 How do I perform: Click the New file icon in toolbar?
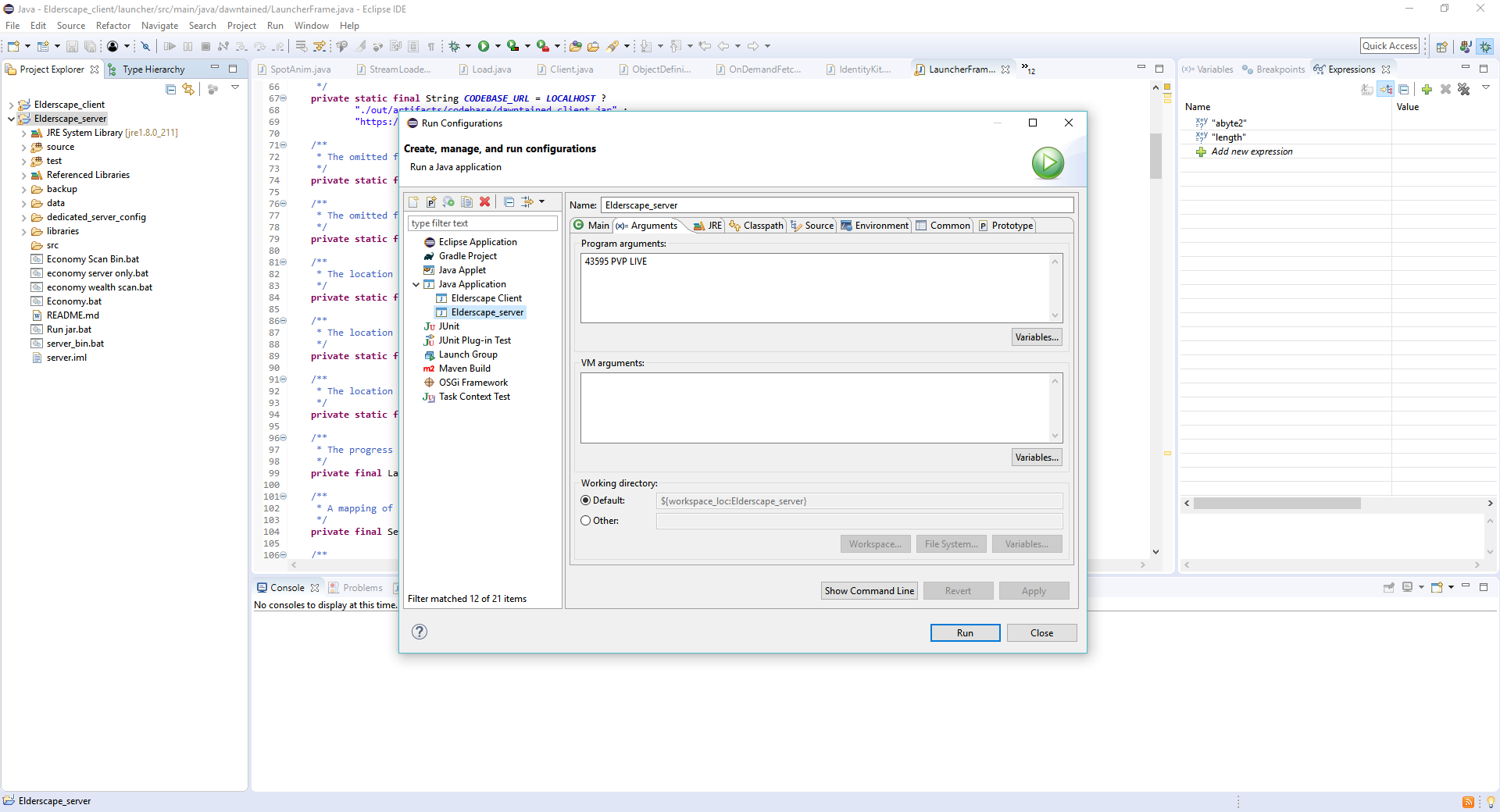(13, 47)
